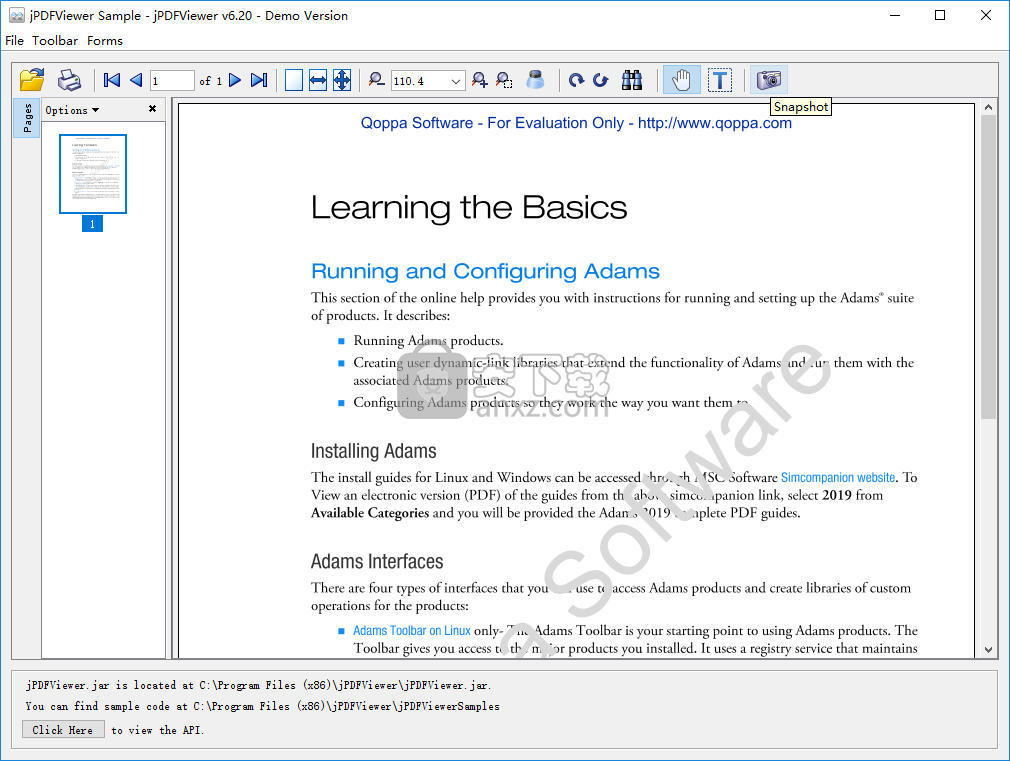Open a PDF file with folder icon

click(x=32, y=80)
